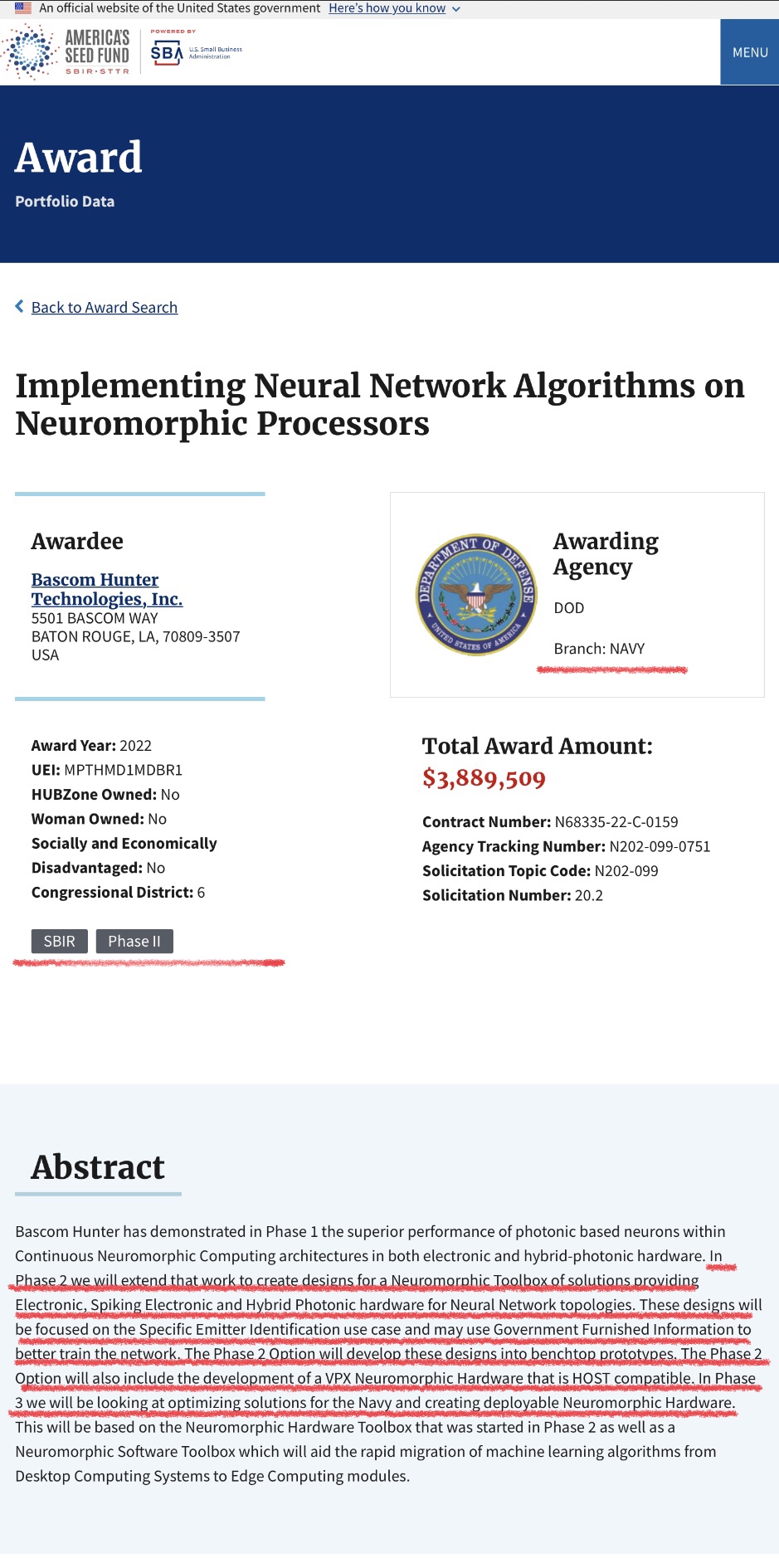Click the UEI value MPTHMD1MDBR1
Image resolution: width=779 pixels, height=1568 pixels.
pyautogui.click(x=123, y=770)
